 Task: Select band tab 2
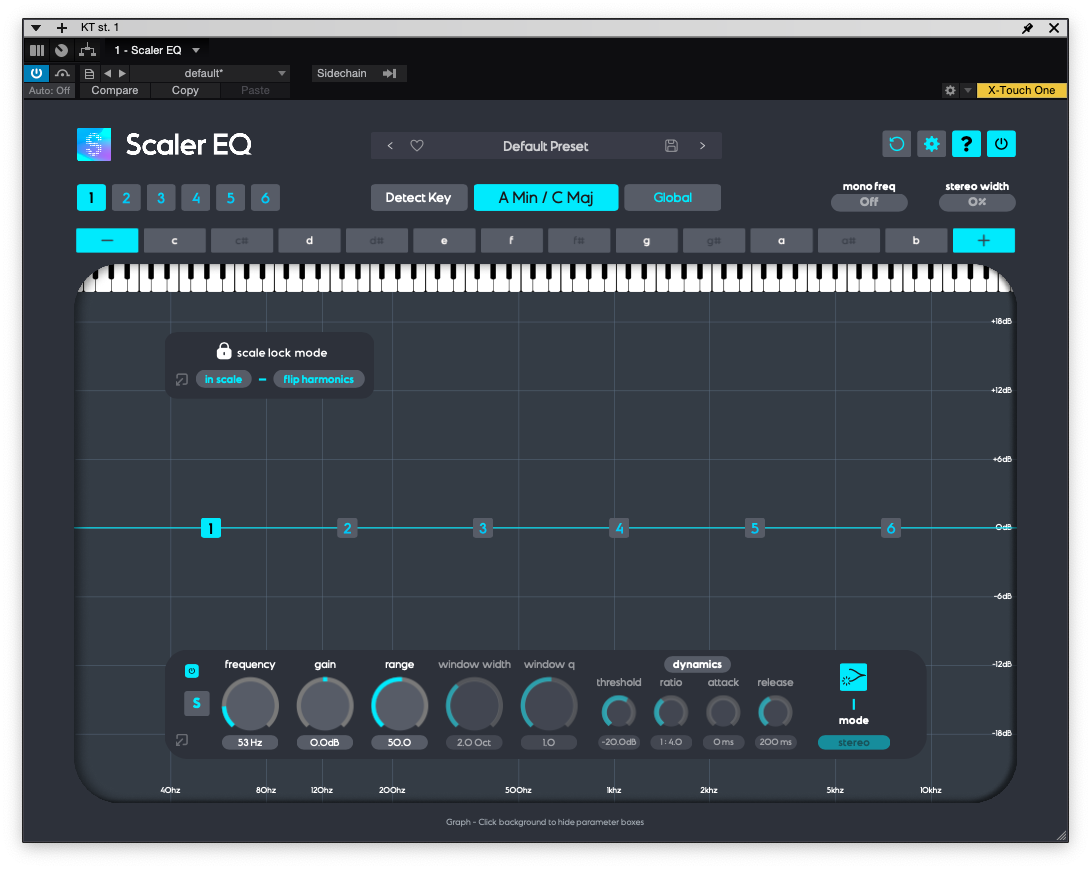126,198
